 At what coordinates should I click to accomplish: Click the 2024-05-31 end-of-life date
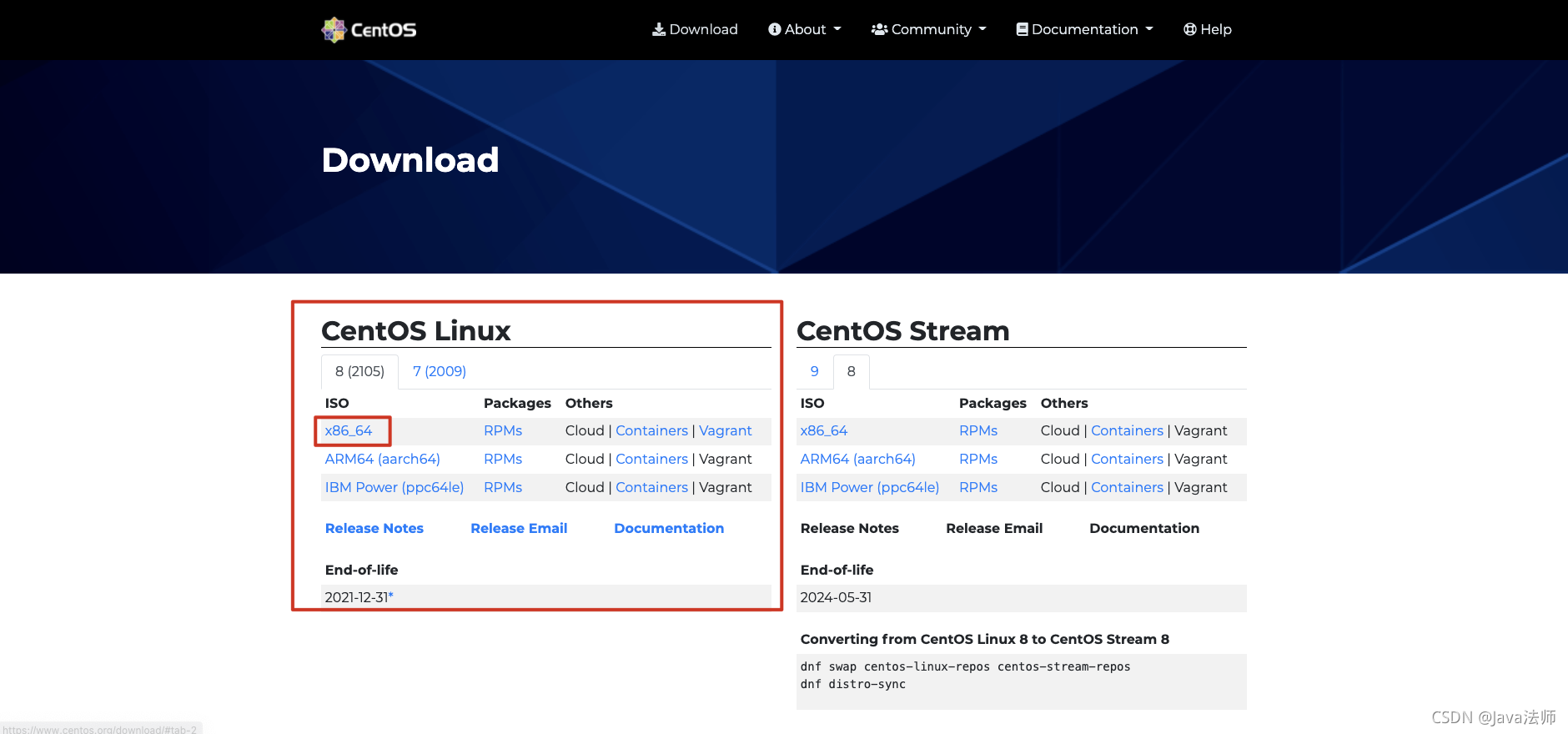point(836,597)
